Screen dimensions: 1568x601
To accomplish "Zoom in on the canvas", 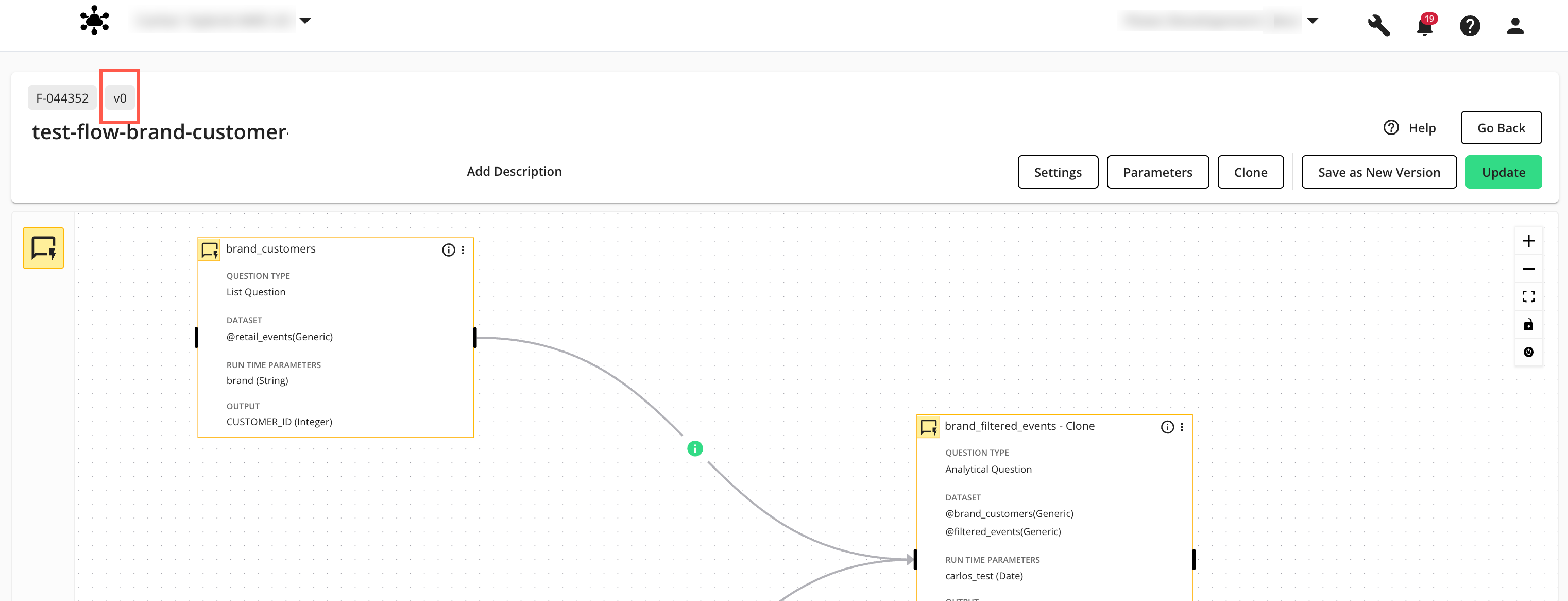I will pyautogui.click(x=1528, y=241).
